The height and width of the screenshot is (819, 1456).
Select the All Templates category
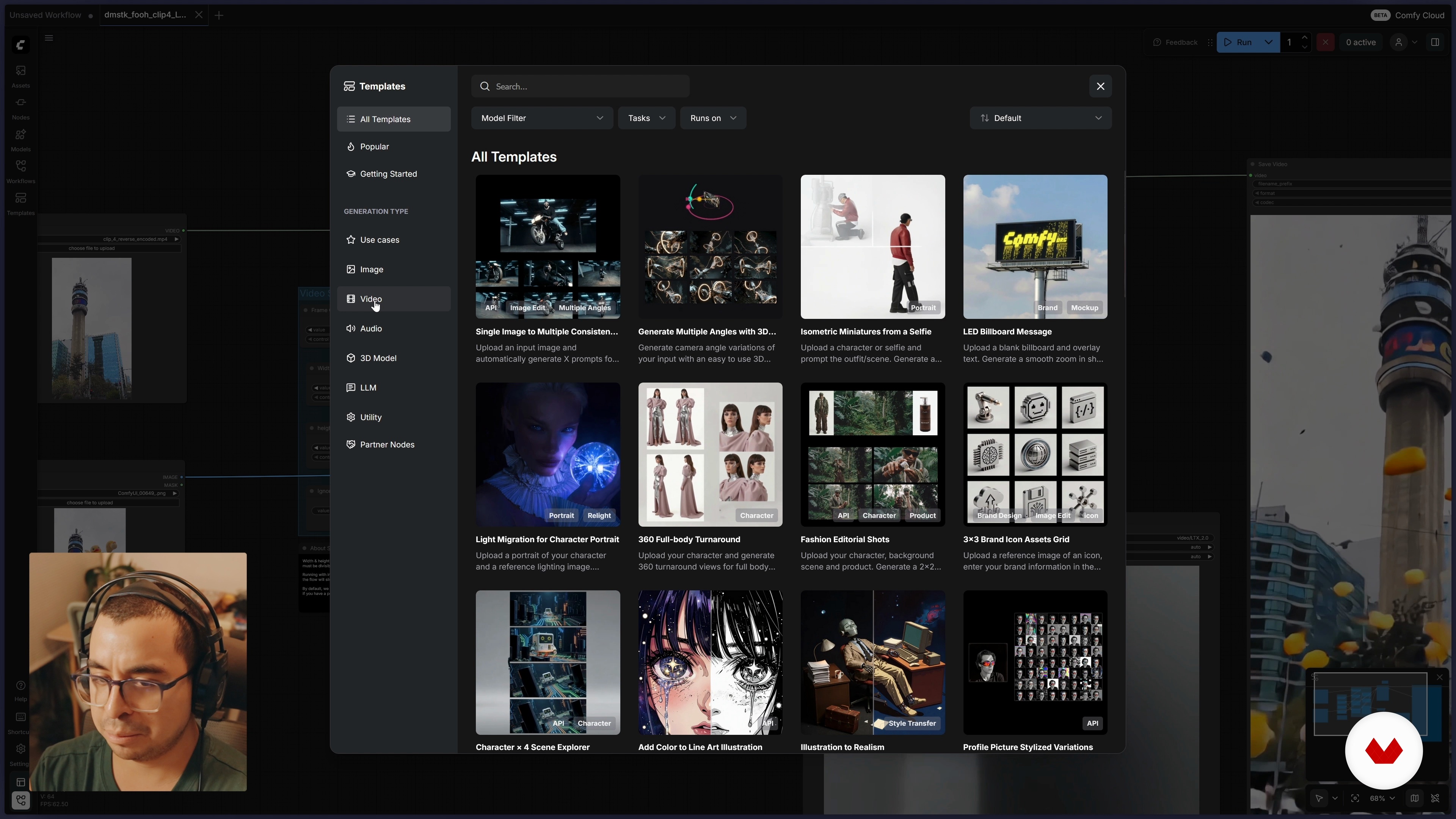394,119
